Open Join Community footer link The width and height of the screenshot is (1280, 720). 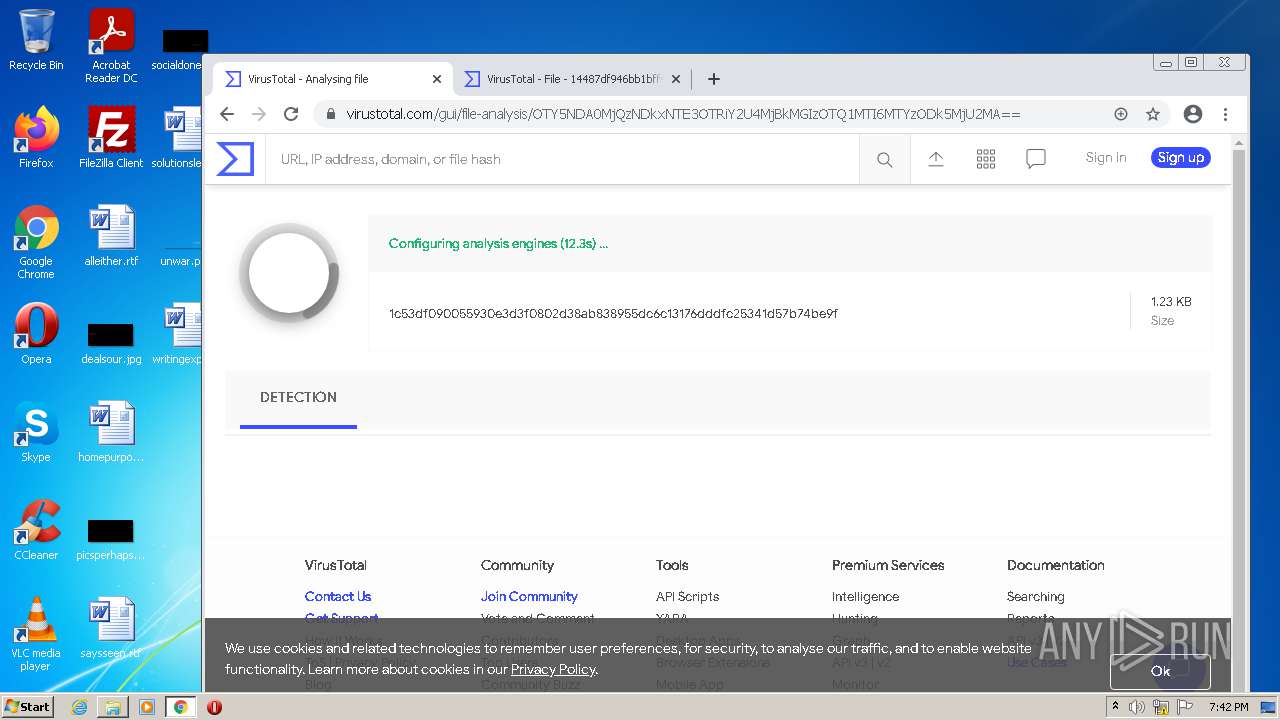(x=529, y=596)
